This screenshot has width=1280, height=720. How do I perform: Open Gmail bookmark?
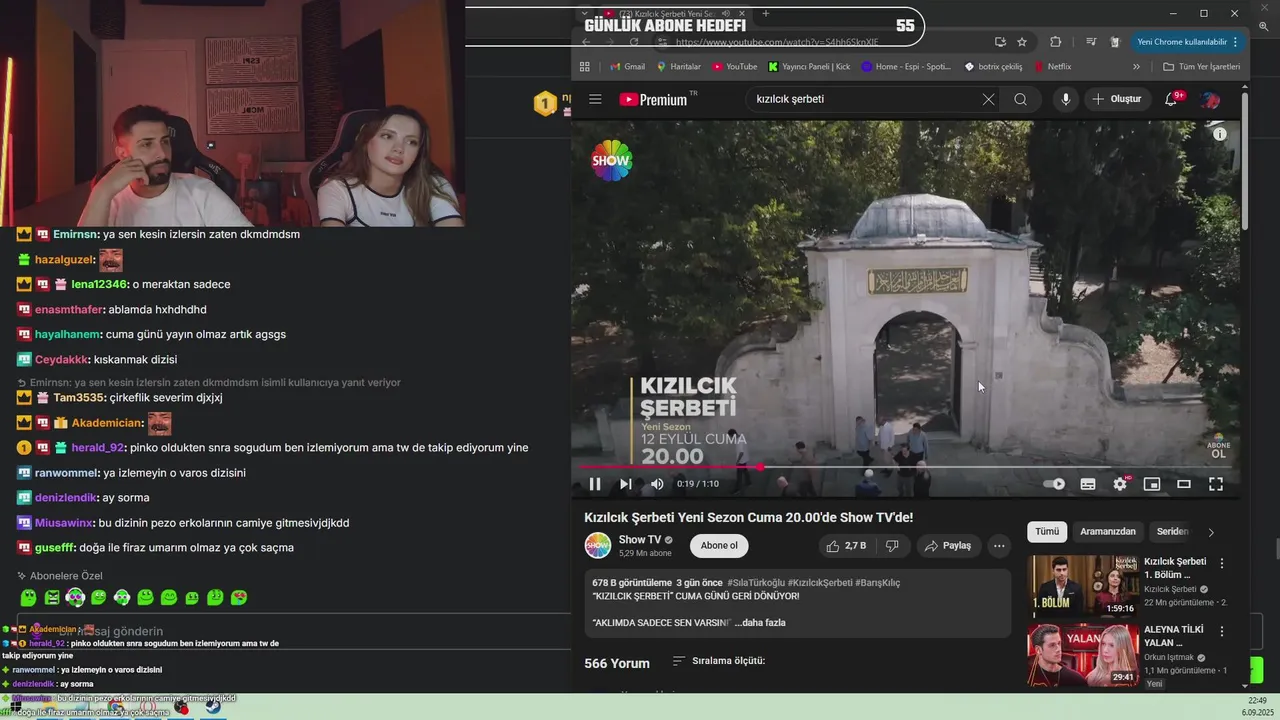coord(628,67)
